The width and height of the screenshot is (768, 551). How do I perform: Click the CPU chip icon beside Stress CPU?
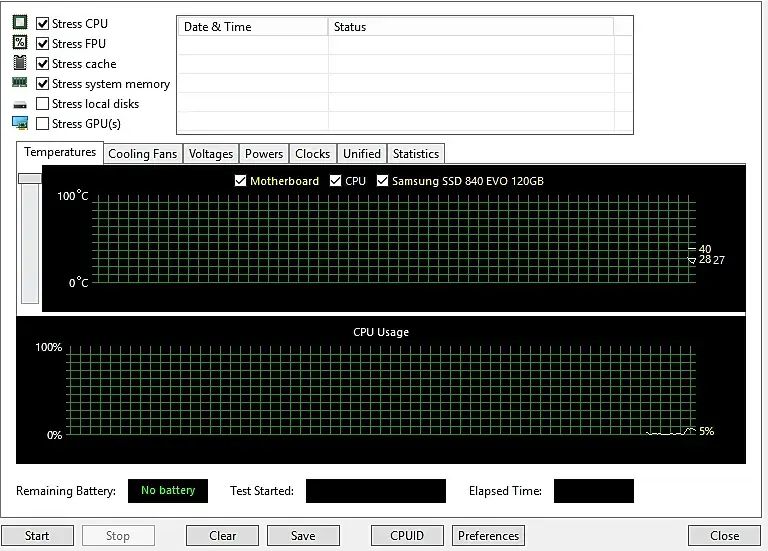coord(20,23)
